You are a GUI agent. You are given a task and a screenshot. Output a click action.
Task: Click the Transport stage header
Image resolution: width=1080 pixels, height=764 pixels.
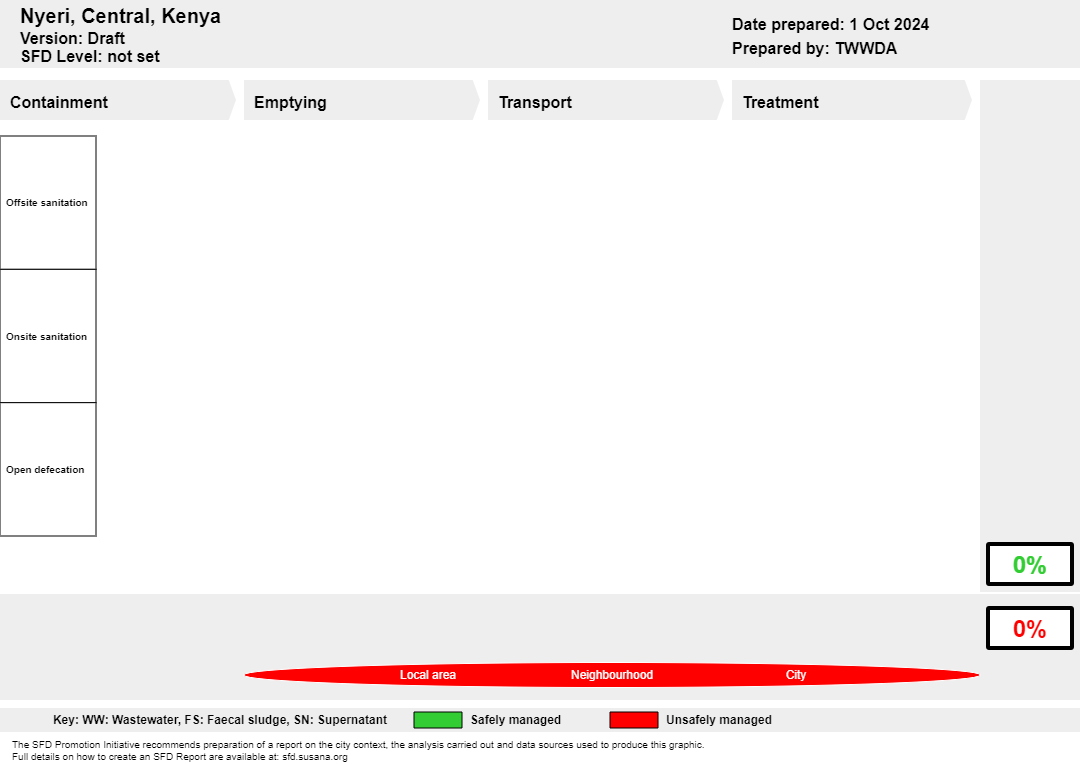[605, 101]
